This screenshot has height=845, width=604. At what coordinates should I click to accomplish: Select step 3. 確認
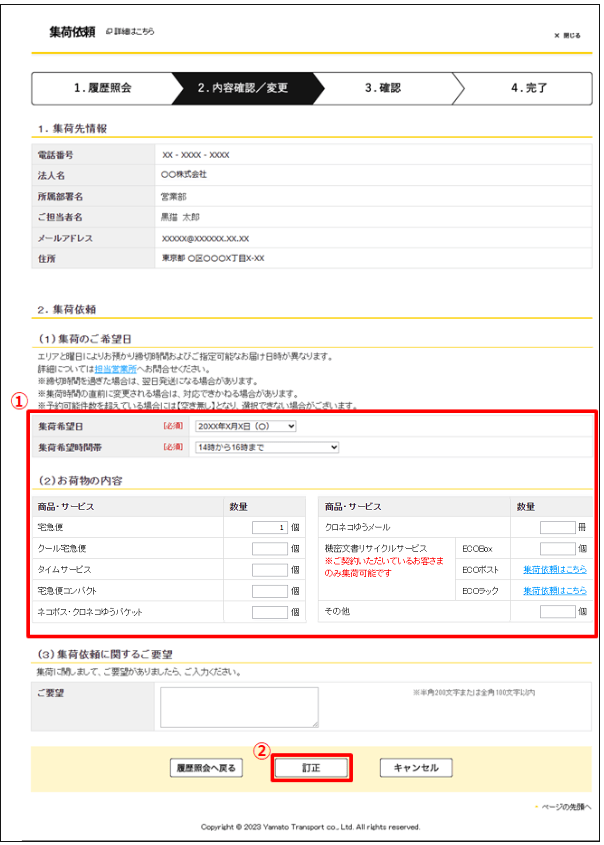[383, 88]
